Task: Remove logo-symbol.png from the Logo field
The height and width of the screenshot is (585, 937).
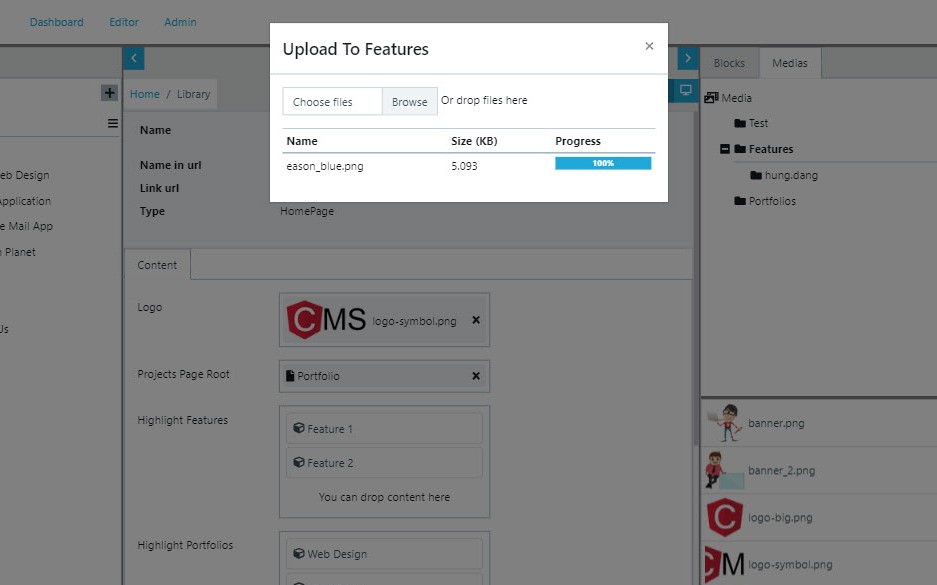Action: pos(475,320)
